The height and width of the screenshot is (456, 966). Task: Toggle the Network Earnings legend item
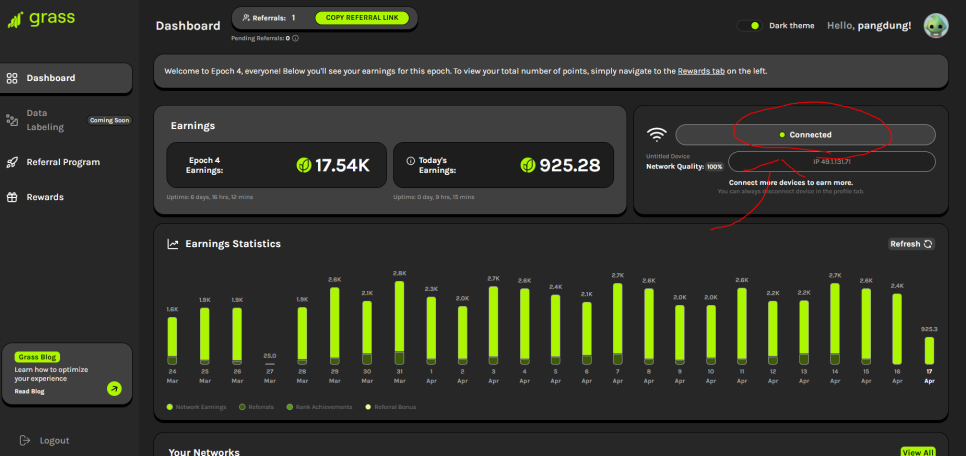tap(197, 407)
